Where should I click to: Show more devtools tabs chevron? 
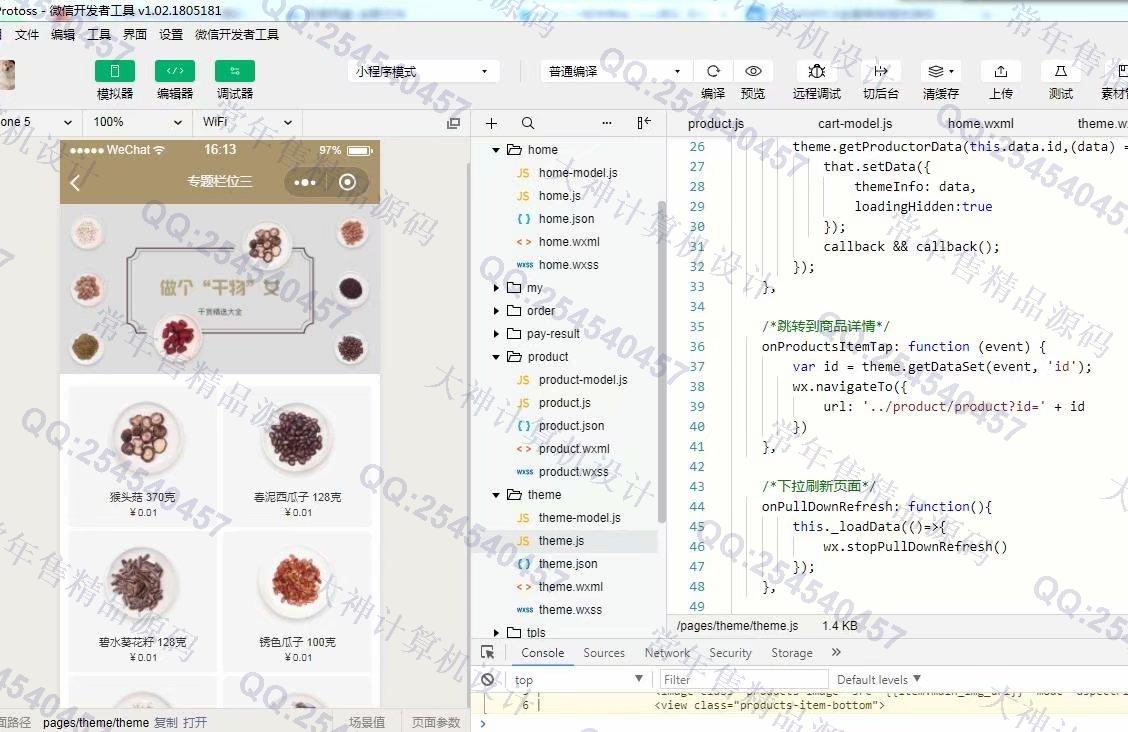pos(836,652)
